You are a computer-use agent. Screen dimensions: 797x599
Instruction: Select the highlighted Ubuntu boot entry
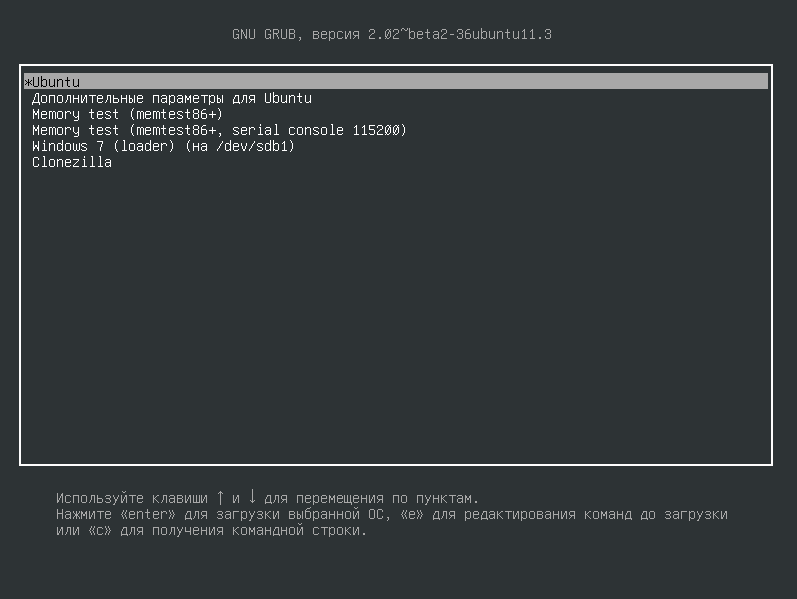pyautogui.click(x=395, y=81)
